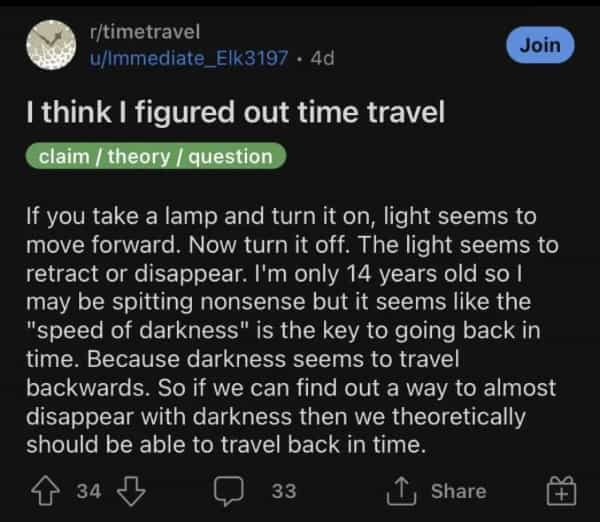Open the post titled I think I figured out time travel
Image resolution: width=600 pixels, height=522 pixels.
234,112
